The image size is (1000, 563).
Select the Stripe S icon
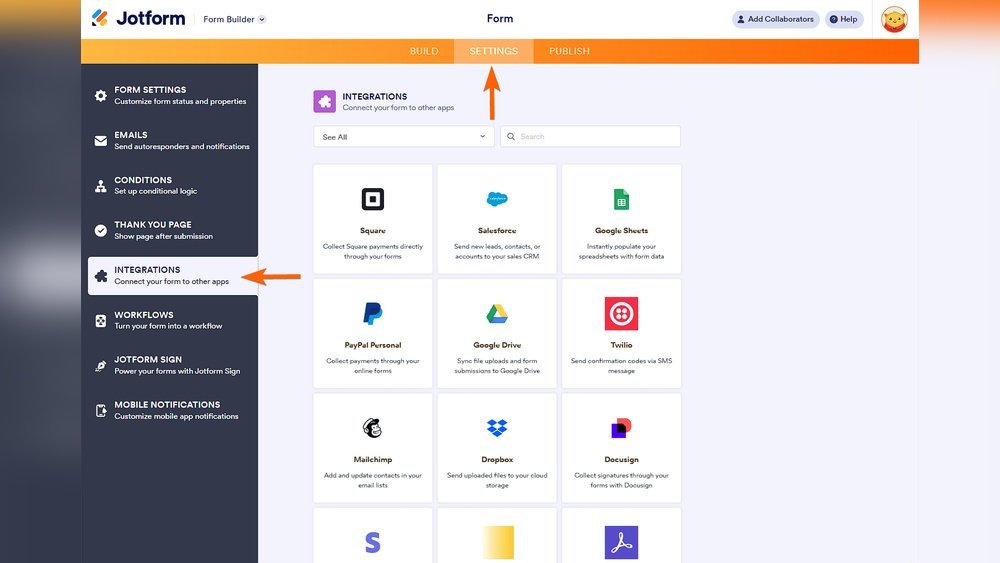point(372,543)
